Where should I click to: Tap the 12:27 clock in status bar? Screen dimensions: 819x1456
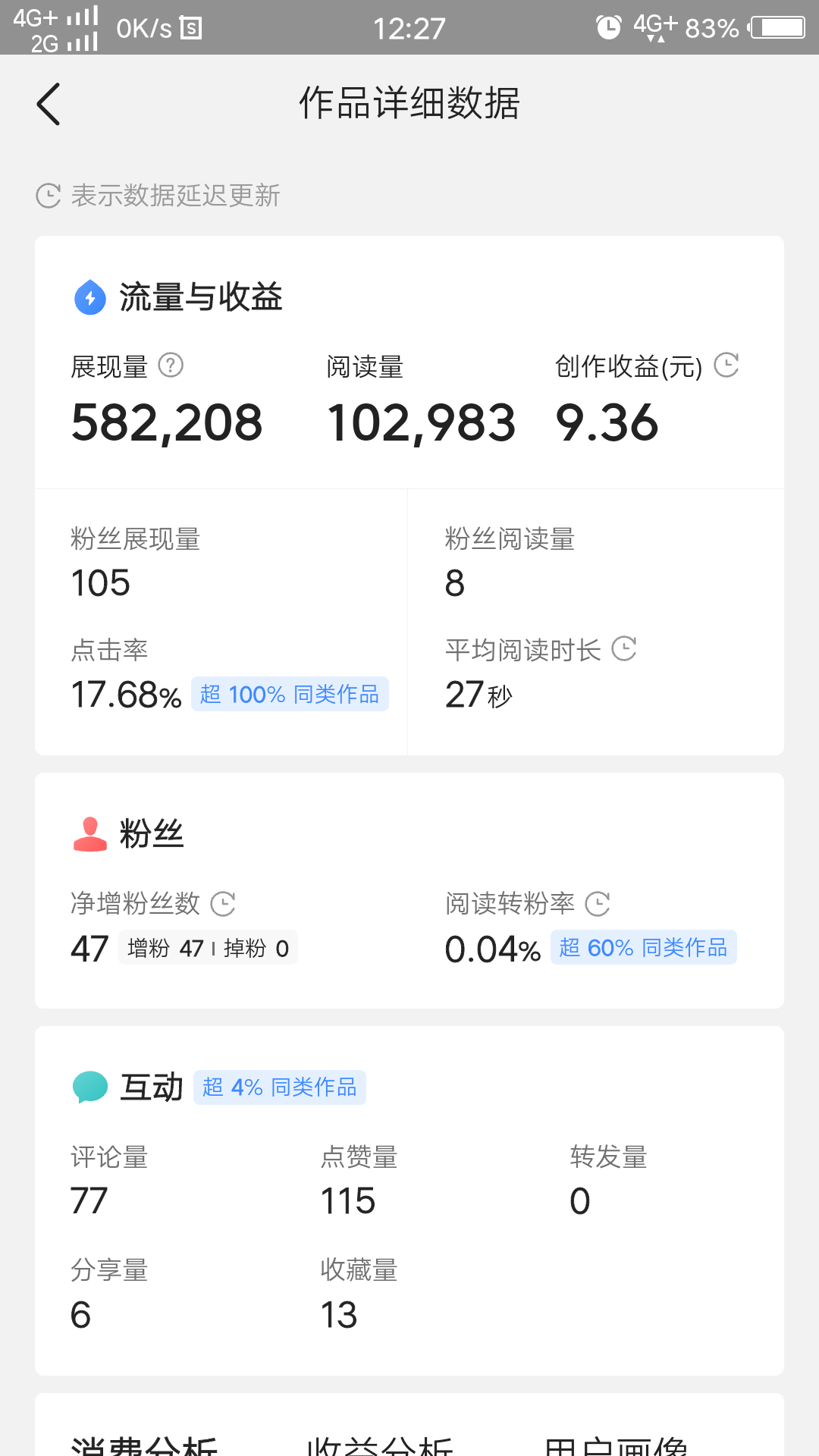coord(409,29)
